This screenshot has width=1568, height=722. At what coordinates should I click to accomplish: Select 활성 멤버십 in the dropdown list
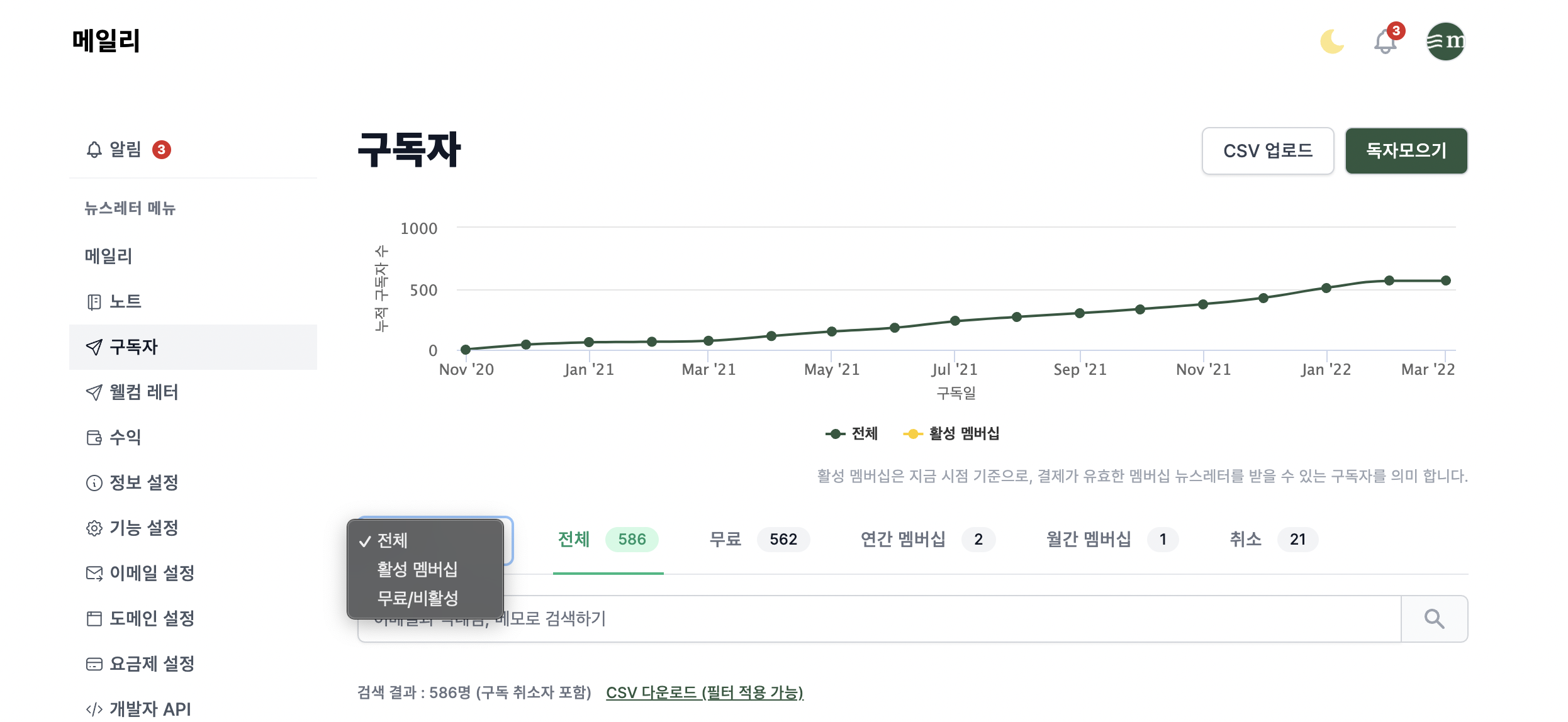click(417, 569)
